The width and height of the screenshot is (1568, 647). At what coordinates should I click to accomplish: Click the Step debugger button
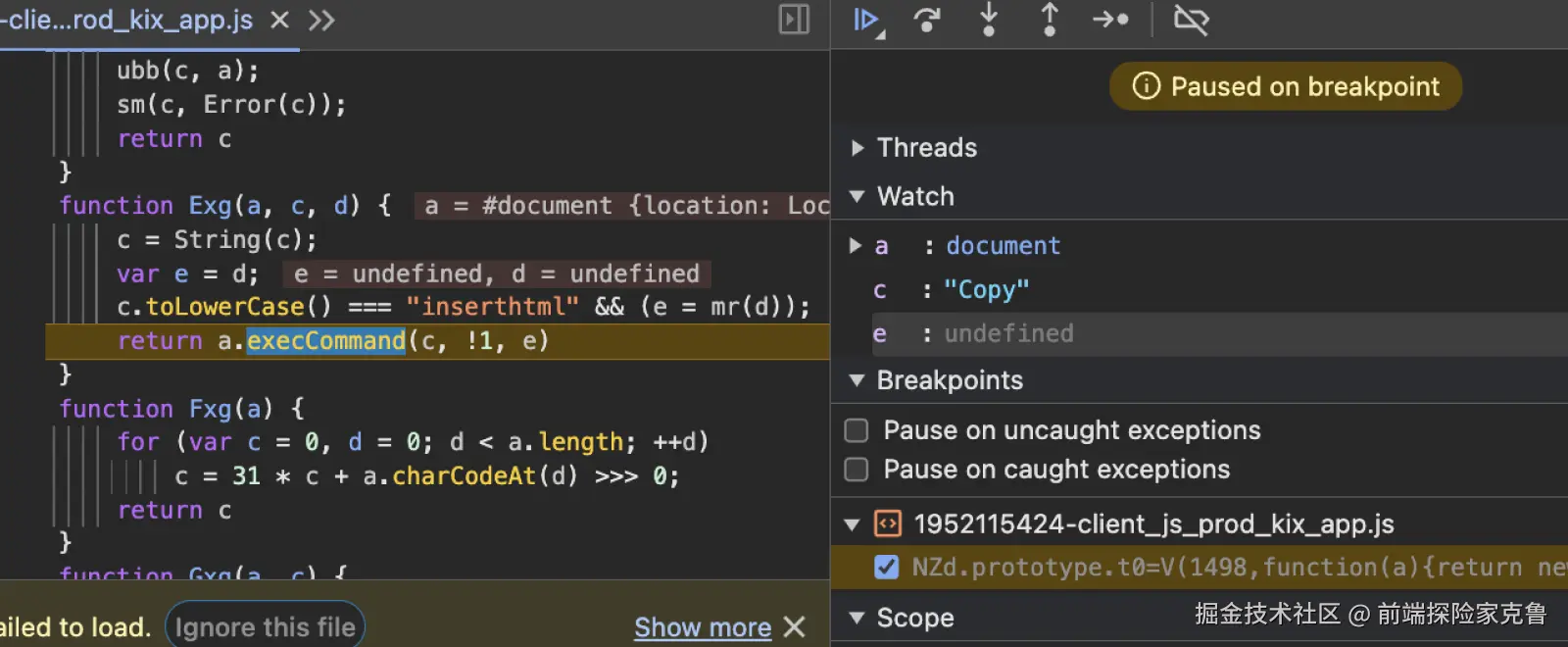(1111, 20)
